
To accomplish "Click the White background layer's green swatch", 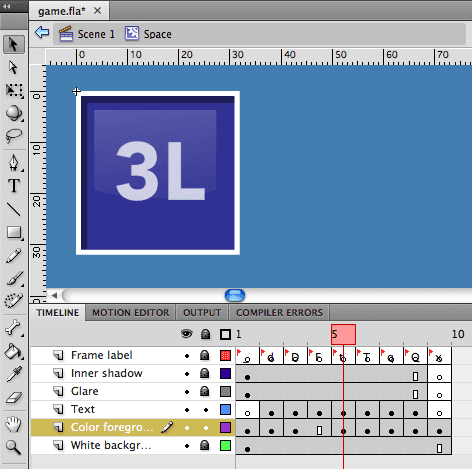I will coord(226,446).
